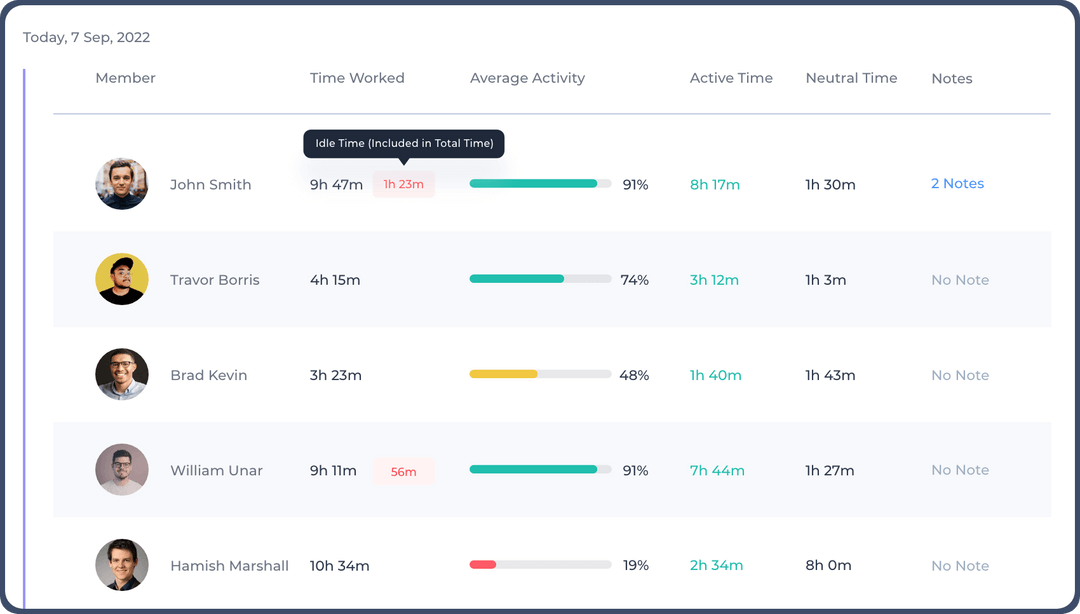Click No Note for William Unar
The width and height of the screenshot is (1080, 614).
pos(959,470)
